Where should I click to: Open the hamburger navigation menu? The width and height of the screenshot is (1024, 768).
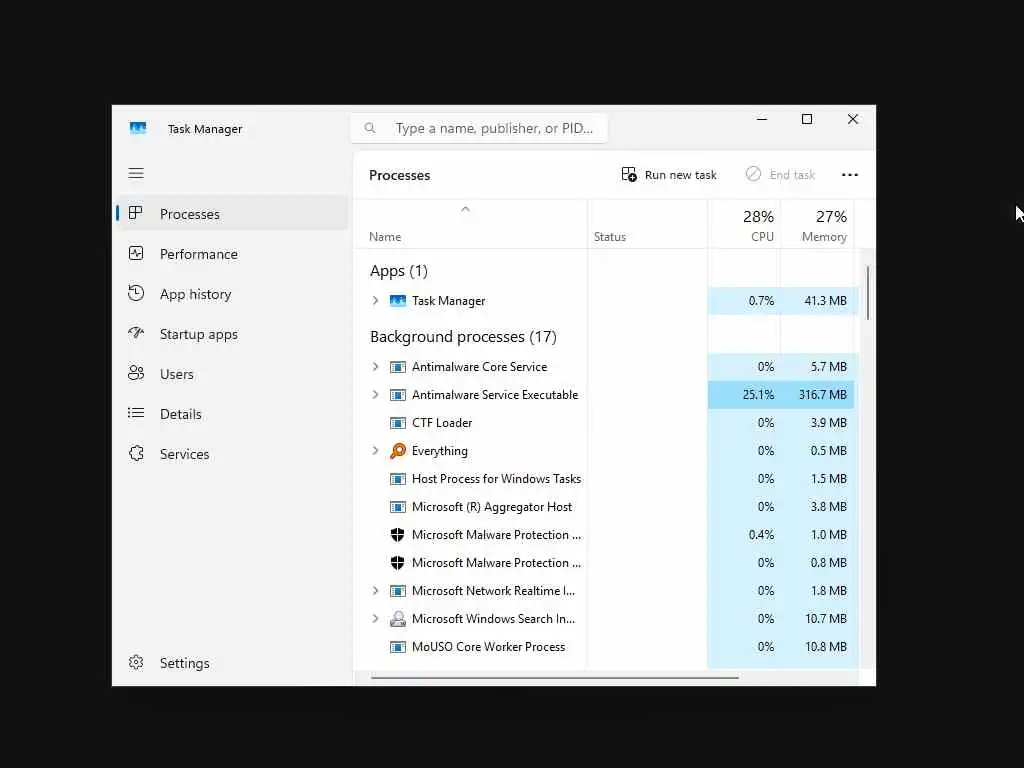136,173
